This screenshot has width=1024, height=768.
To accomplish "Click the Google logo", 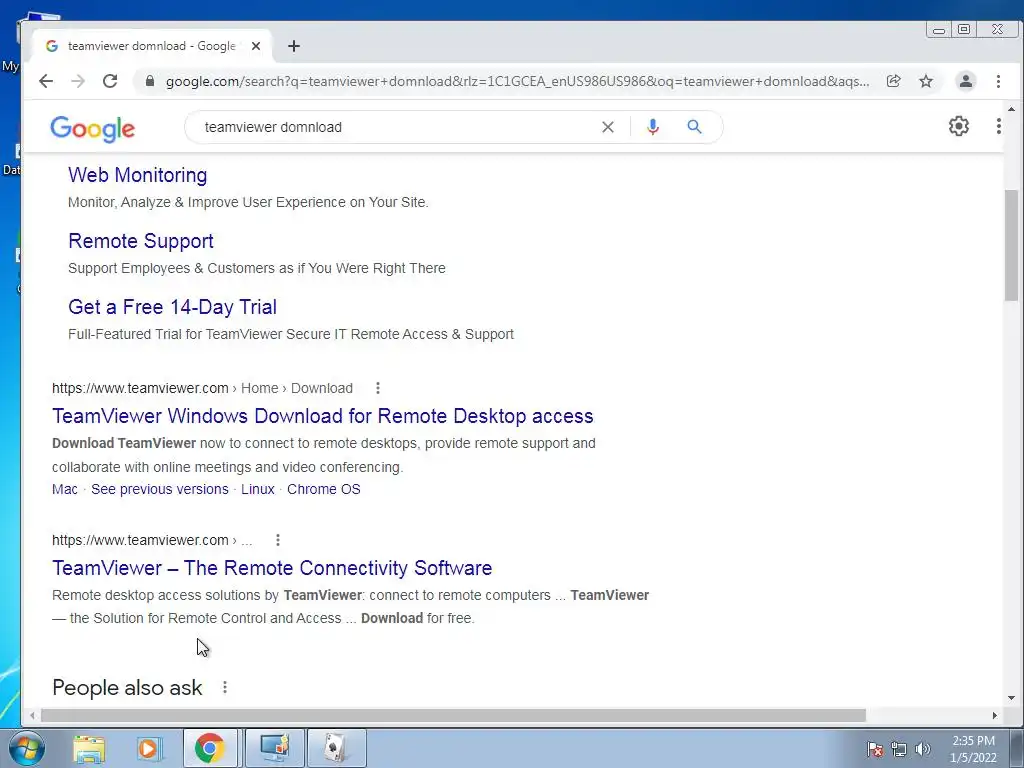I will click(92, 129).
